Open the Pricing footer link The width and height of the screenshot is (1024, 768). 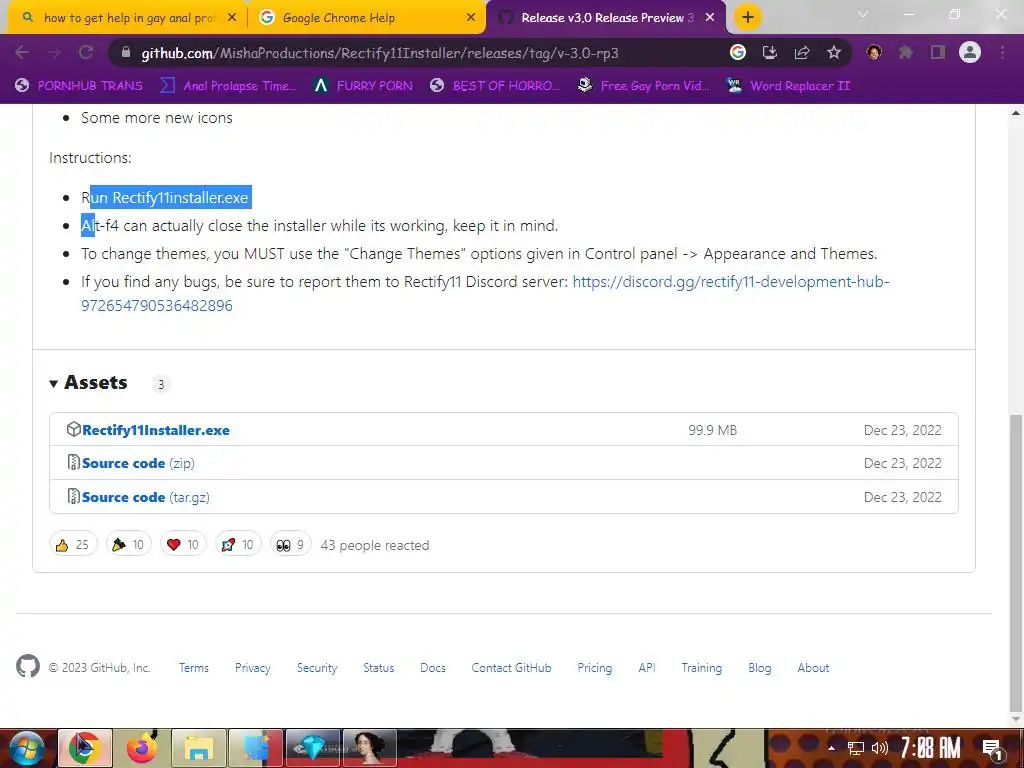[595, 668]
